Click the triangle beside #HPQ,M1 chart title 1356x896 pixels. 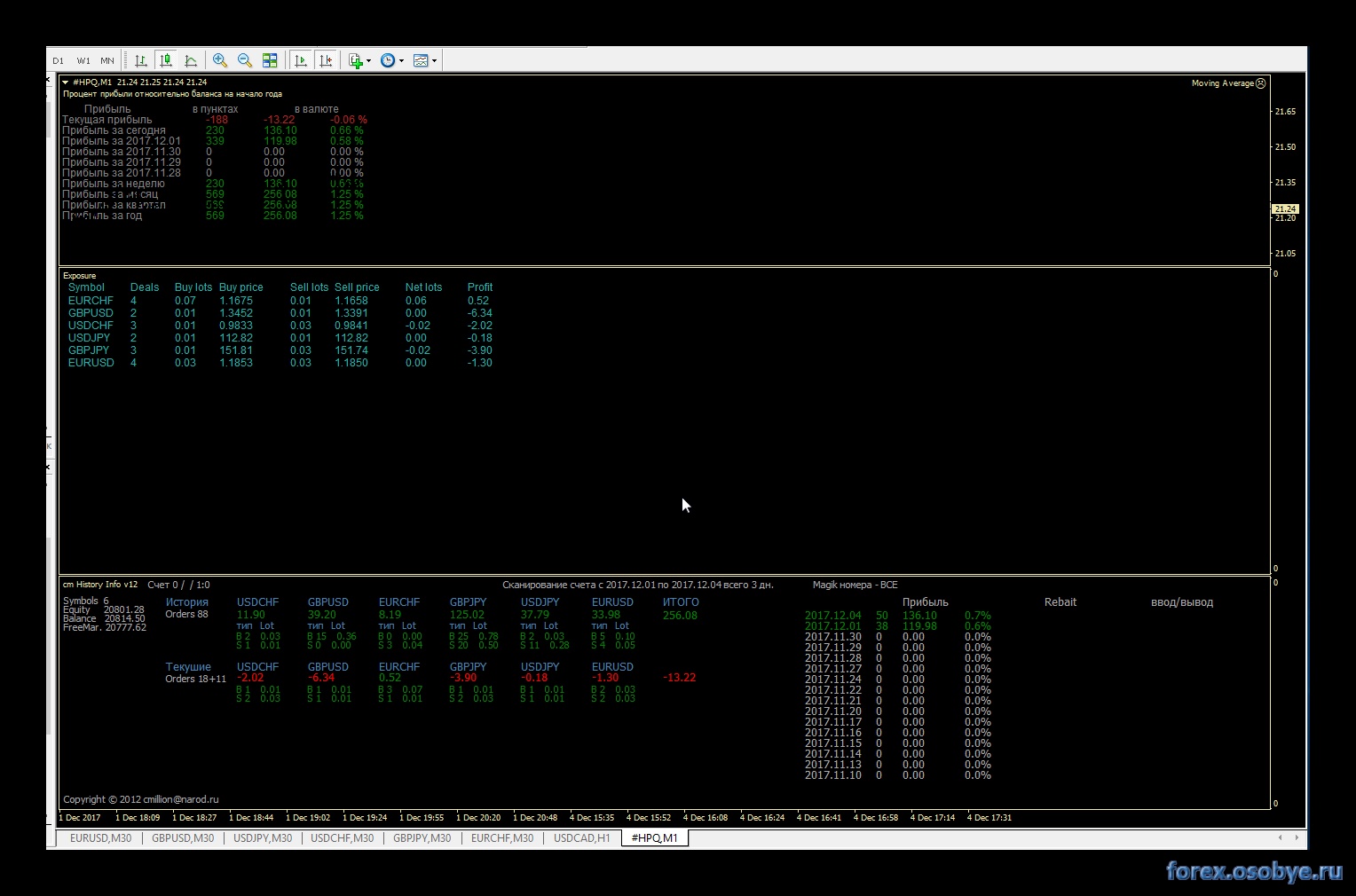coord(66,83)
